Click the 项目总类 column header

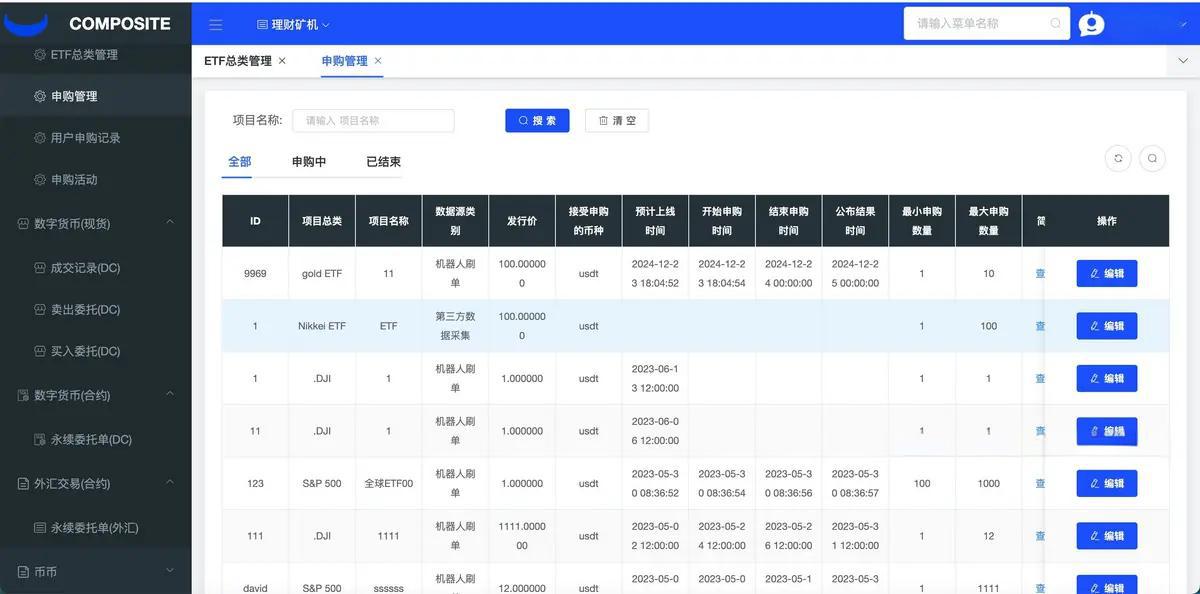tap(322, 221)
